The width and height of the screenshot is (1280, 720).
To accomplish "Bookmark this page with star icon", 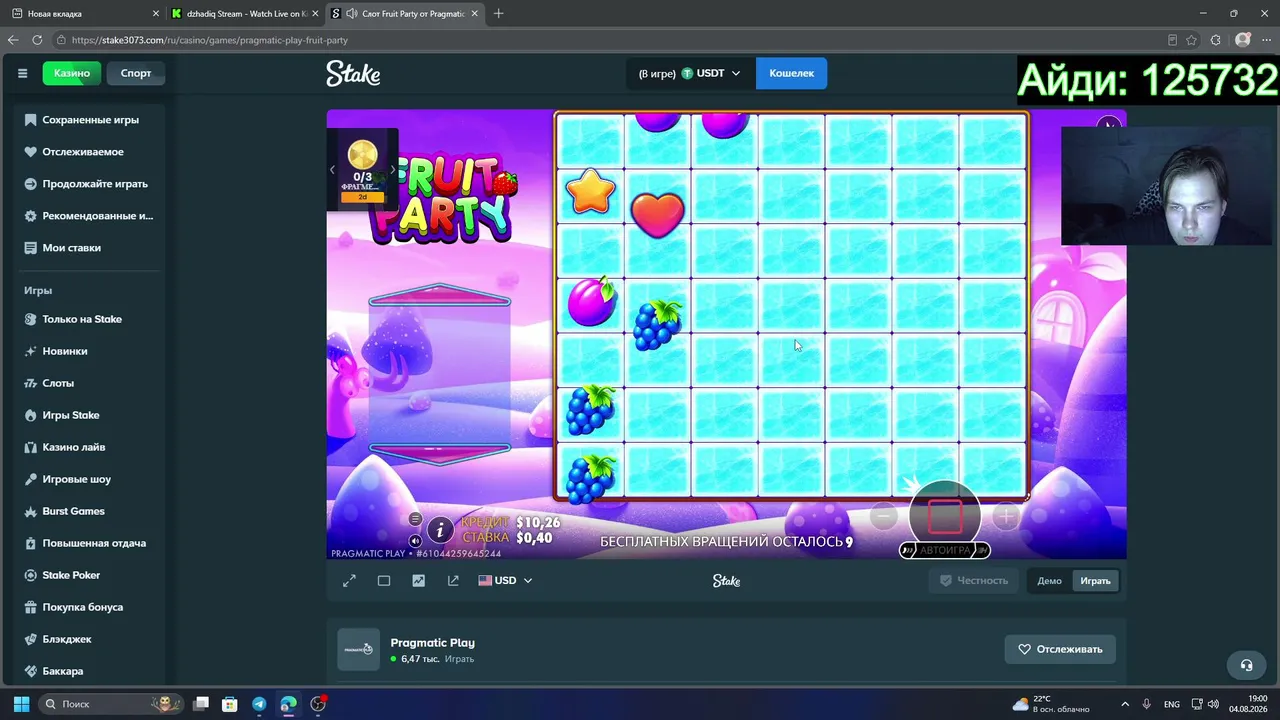I will pos(1192,40).
